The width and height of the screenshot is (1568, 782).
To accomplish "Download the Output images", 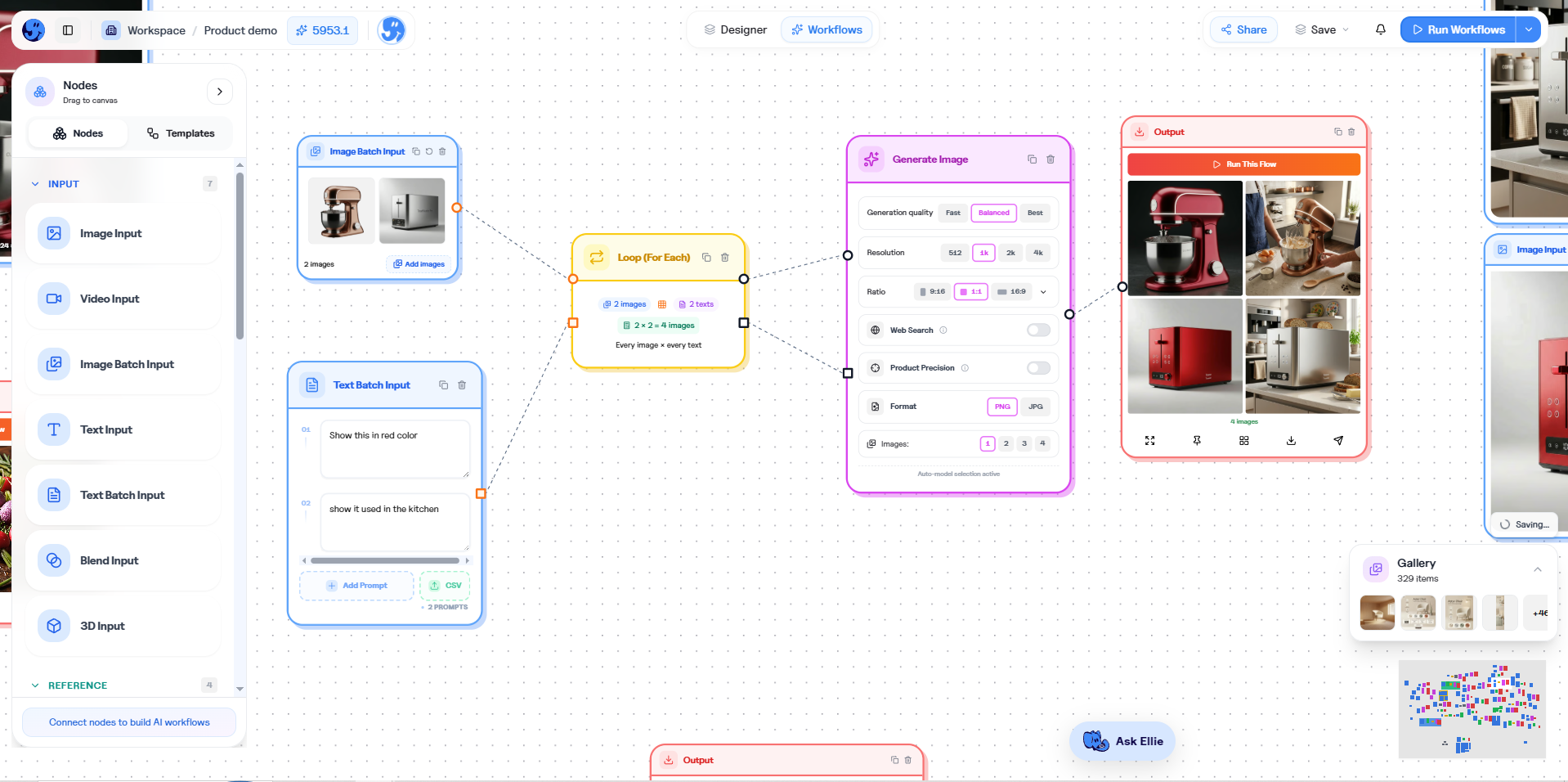I will click(1291, 440).
